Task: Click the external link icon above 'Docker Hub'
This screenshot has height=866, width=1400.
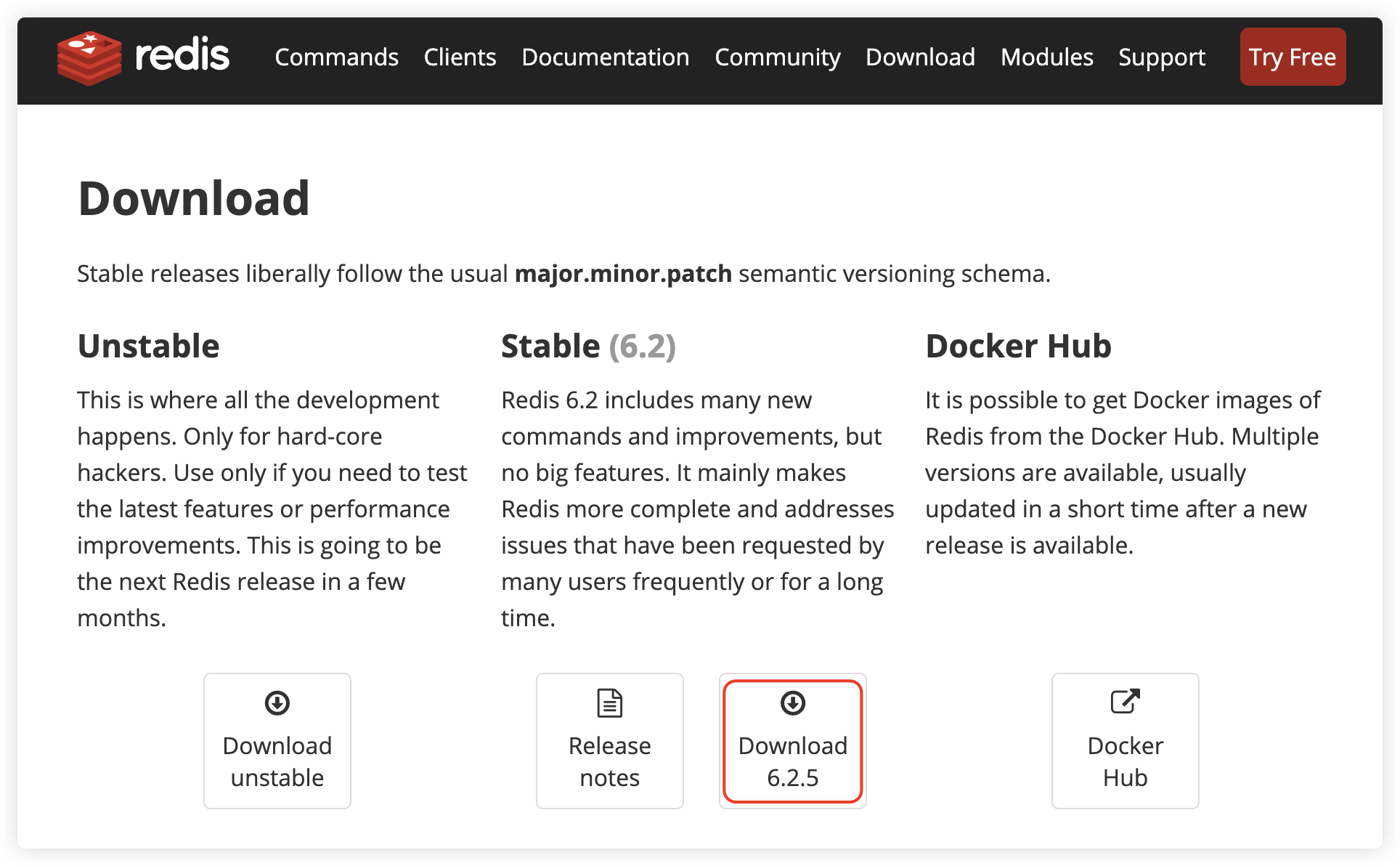Action: pos(1126,701)
